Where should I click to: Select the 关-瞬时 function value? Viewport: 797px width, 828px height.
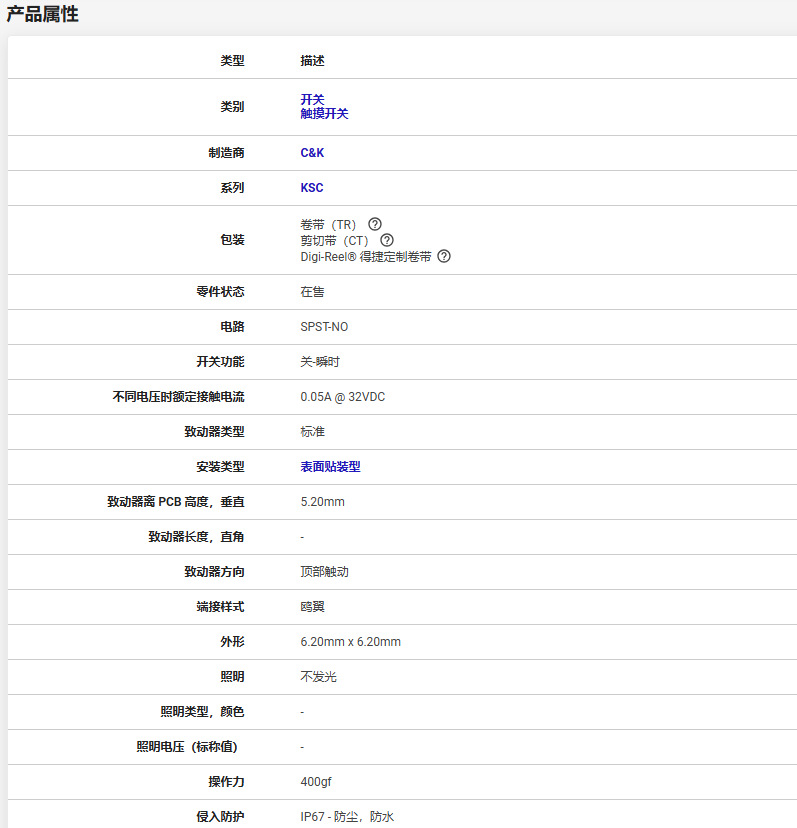[320, 362]
